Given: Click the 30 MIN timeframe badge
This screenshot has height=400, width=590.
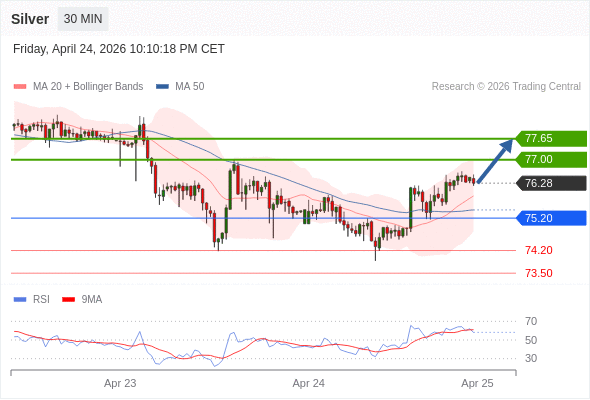Looking at the screenshot, I should coord(83,19).
